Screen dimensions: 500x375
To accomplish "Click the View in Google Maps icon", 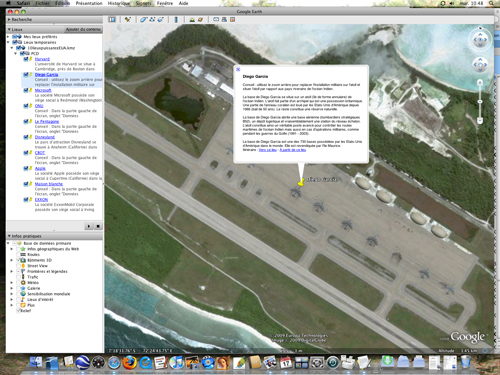I will [233, 20].
